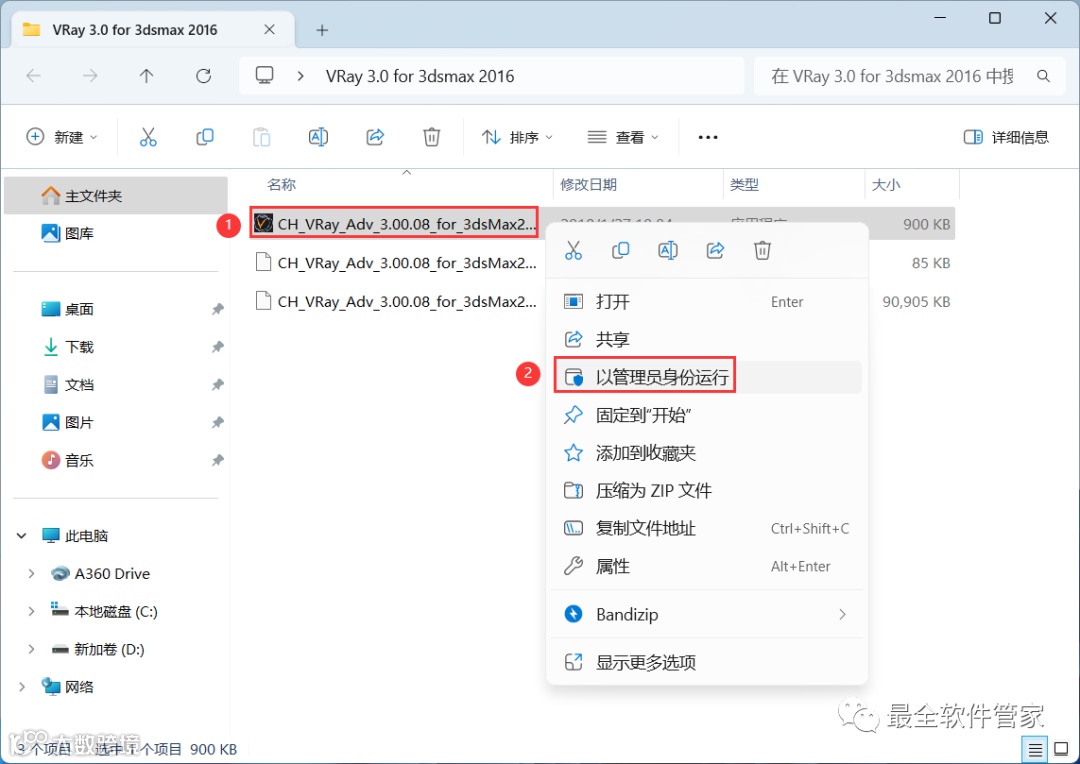The image size is (1080, 764).
Task: Choose 显示更多选项 in the context menu
Action: (707, 662)
